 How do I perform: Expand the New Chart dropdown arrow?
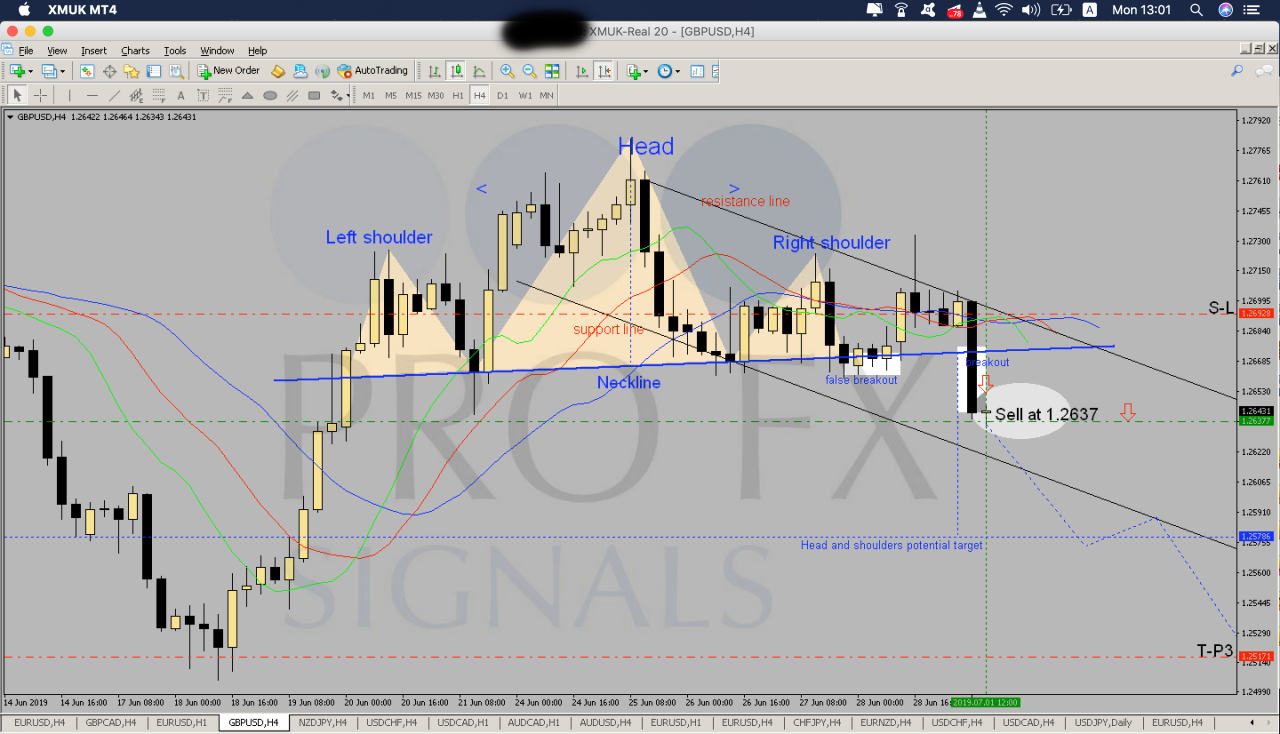click(30, 72)
